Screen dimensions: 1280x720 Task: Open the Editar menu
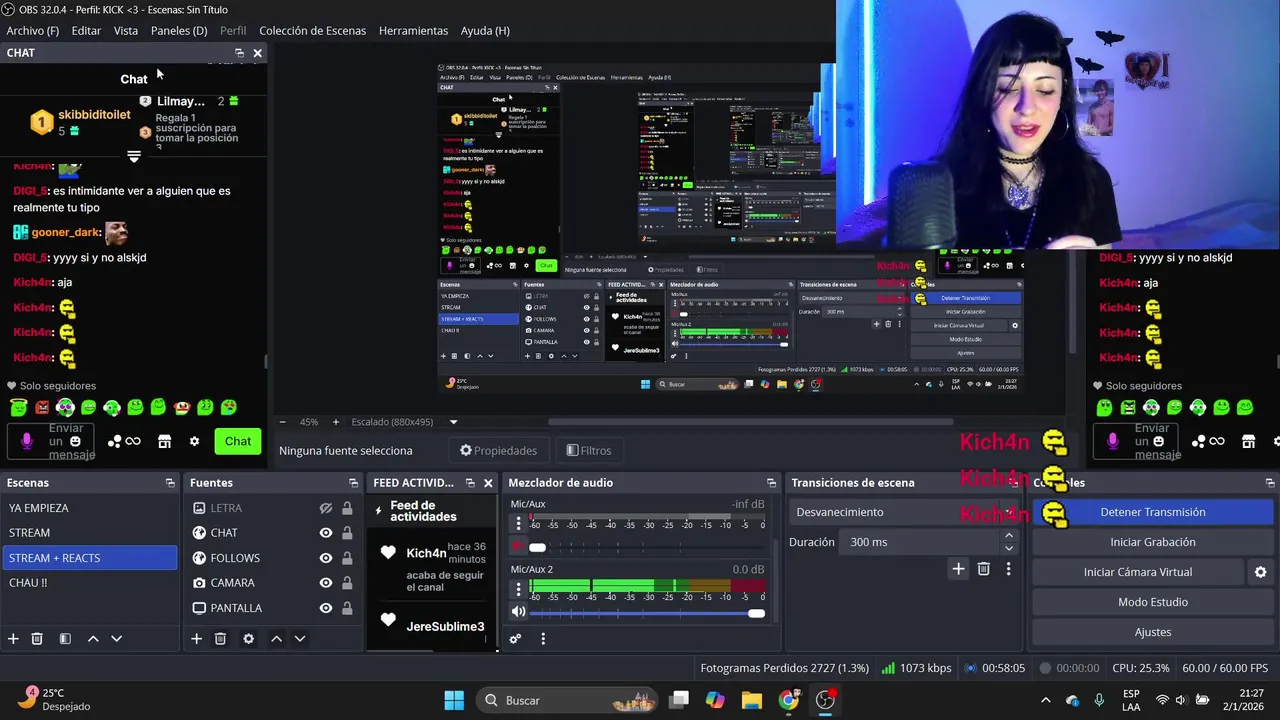(x=86, y=31)
